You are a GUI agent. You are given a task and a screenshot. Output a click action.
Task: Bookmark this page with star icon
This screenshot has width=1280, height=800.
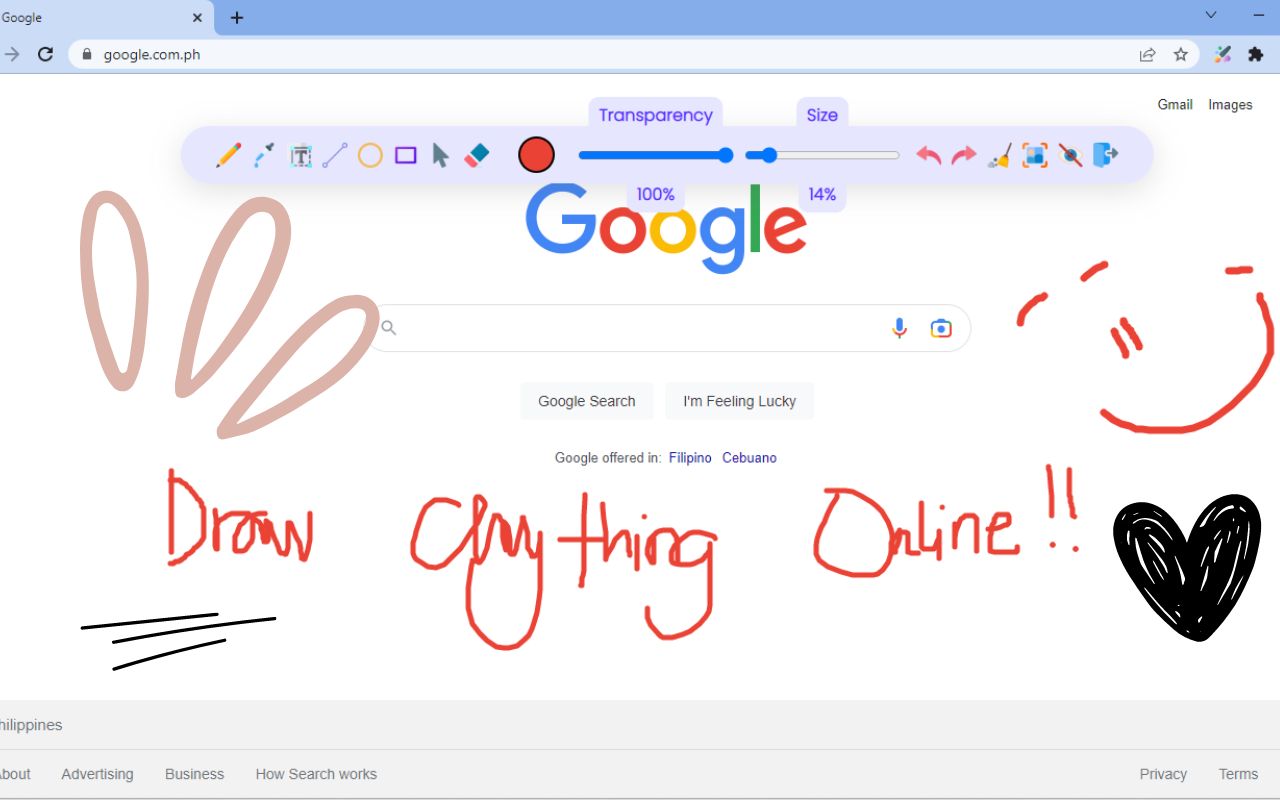(x=1181, y=55)
